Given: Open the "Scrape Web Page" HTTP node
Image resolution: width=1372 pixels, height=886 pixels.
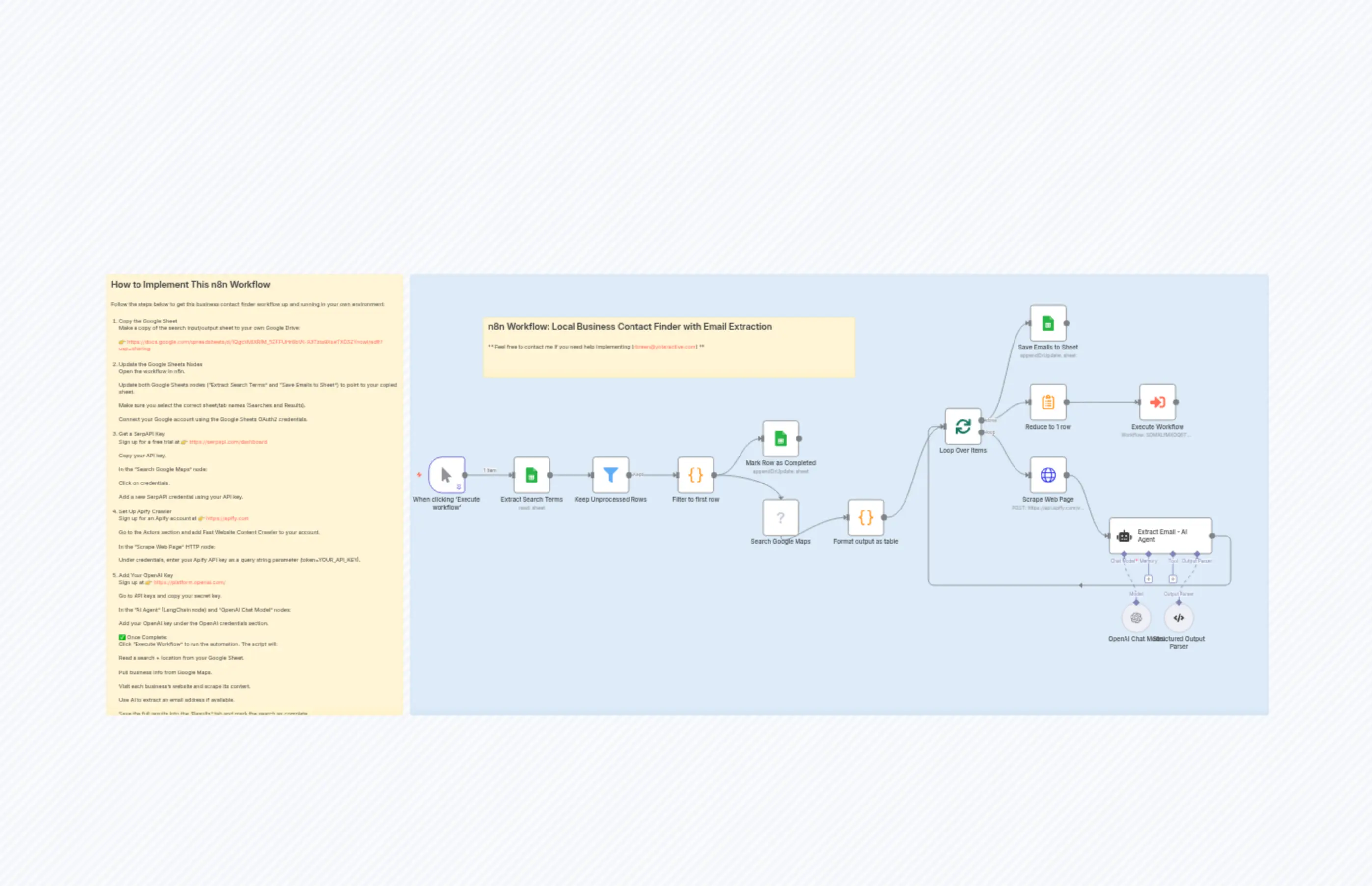Looking at the screenshot, I should 1047,474.
